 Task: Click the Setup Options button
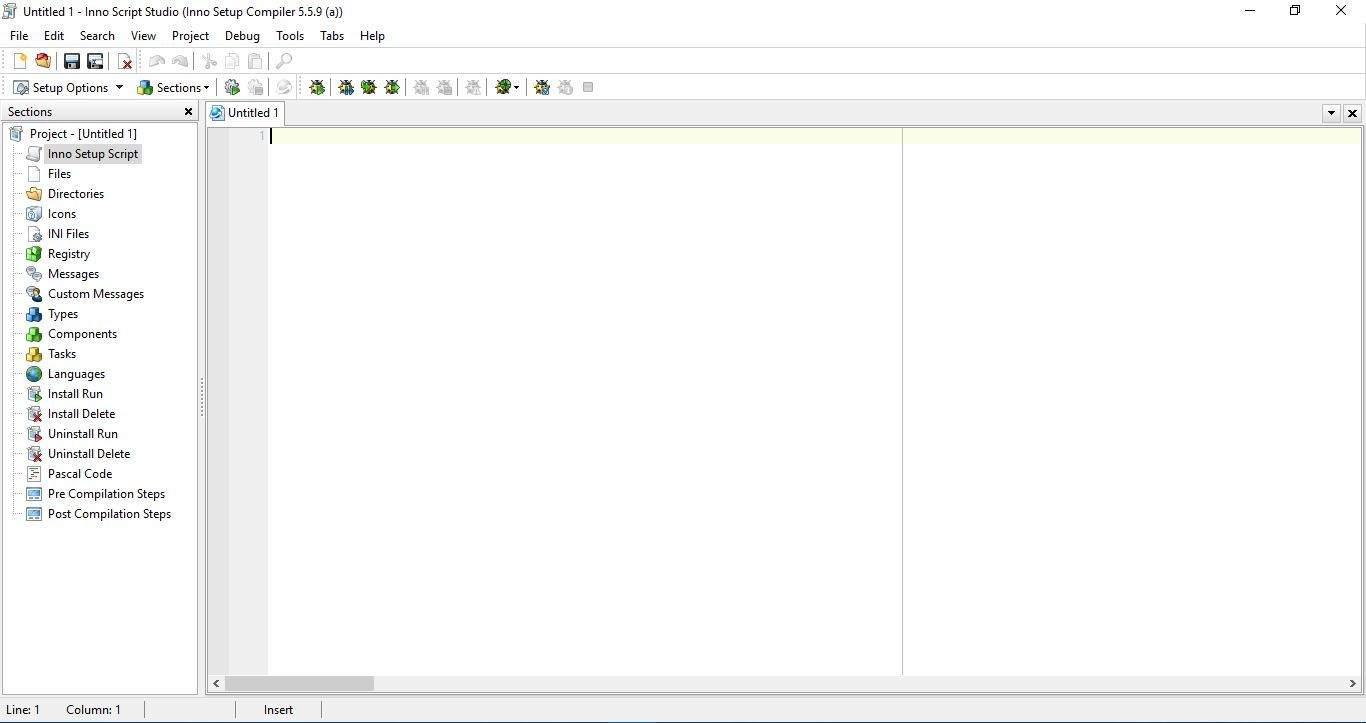click(x=60, y=87)
